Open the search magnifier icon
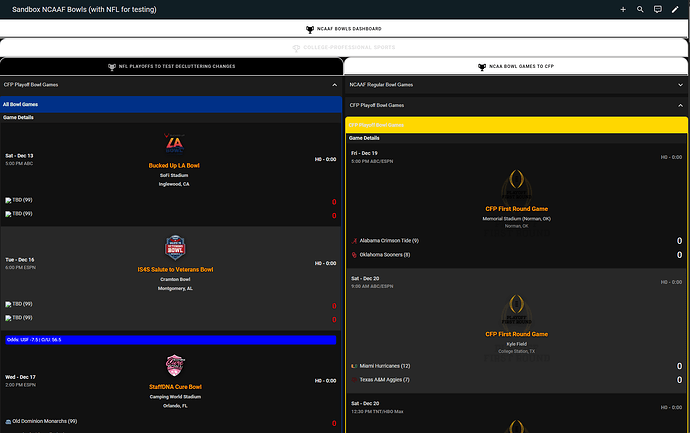The height and width of the screenshot is (433, 690). pos(640,9)
